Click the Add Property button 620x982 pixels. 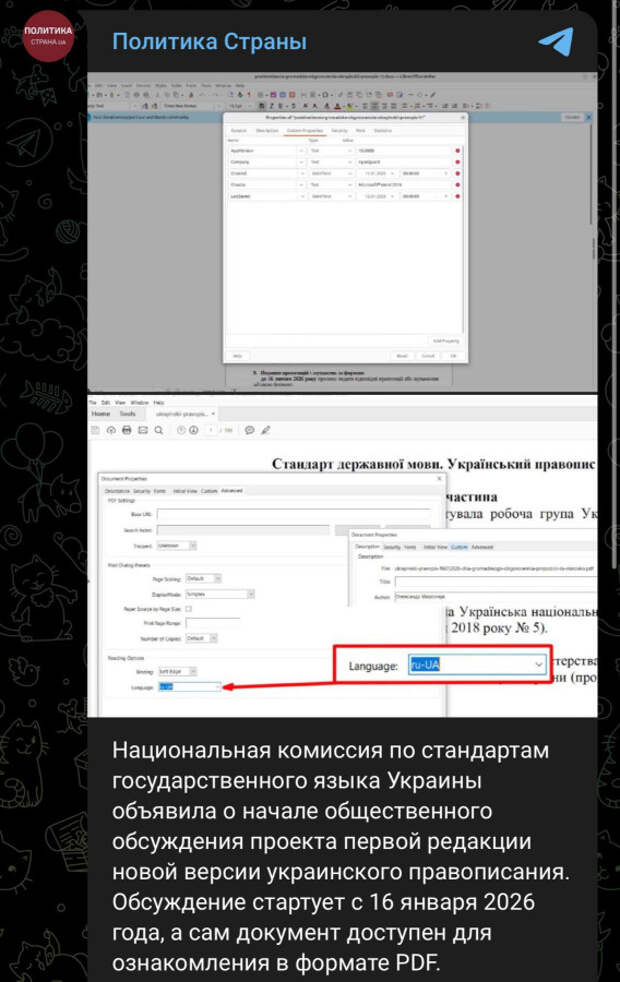point(444,340)
